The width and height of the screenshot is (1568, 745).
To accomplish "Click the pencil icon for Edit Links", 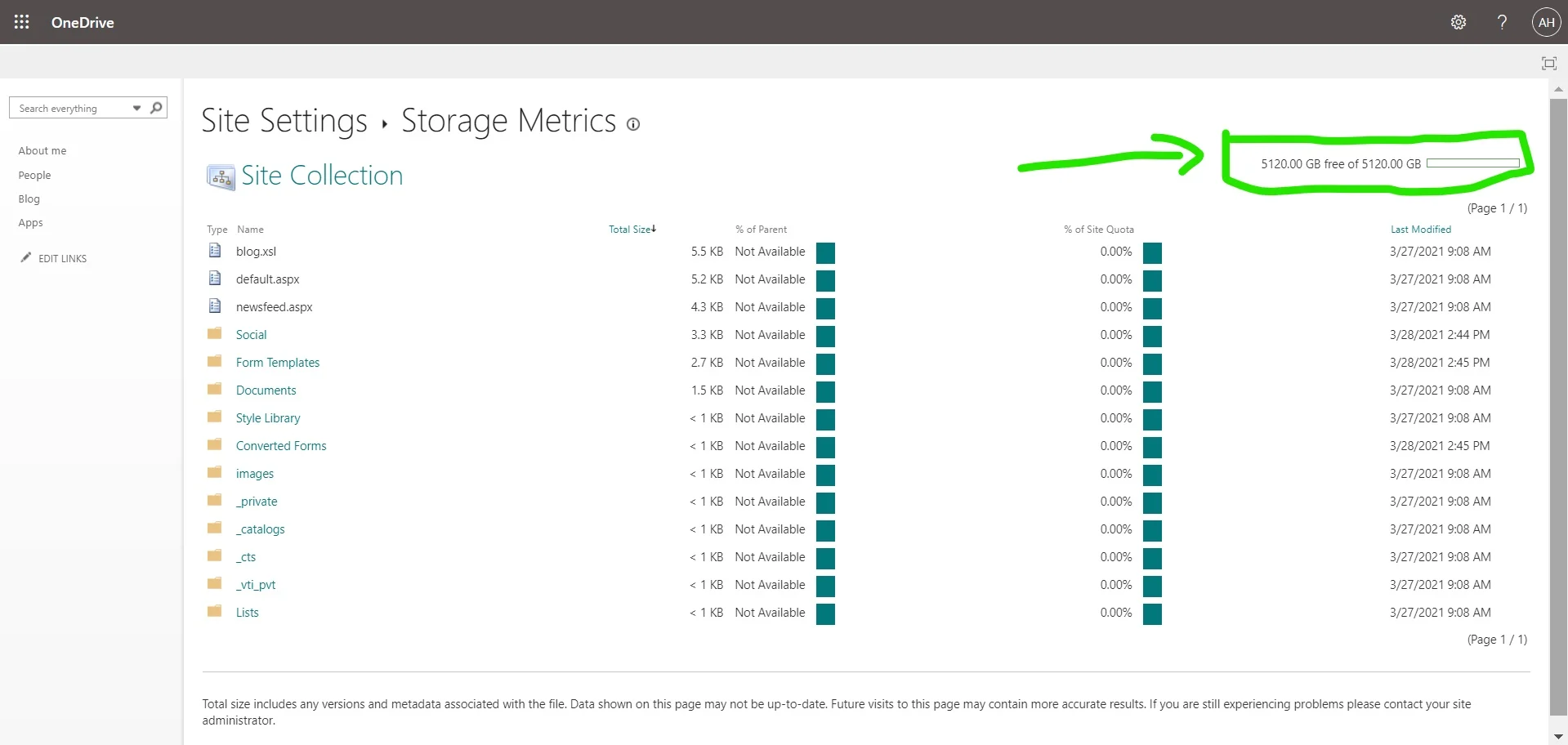I will [x=26, y=257].
